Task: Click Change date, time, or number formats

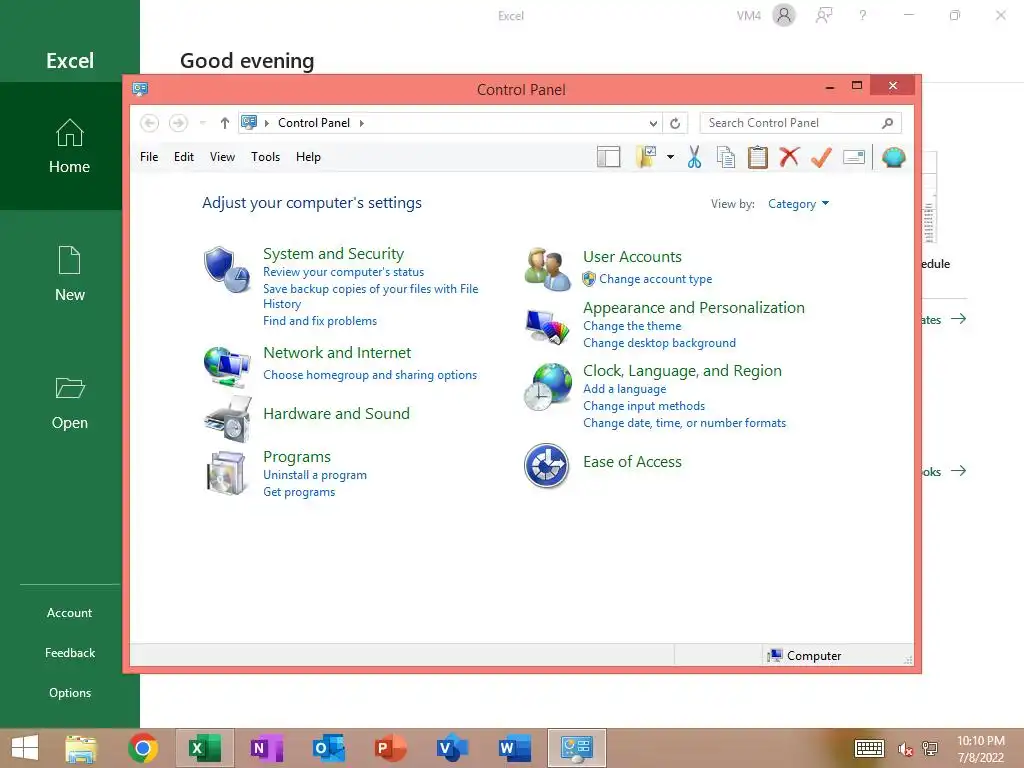Action: (684, 423)
